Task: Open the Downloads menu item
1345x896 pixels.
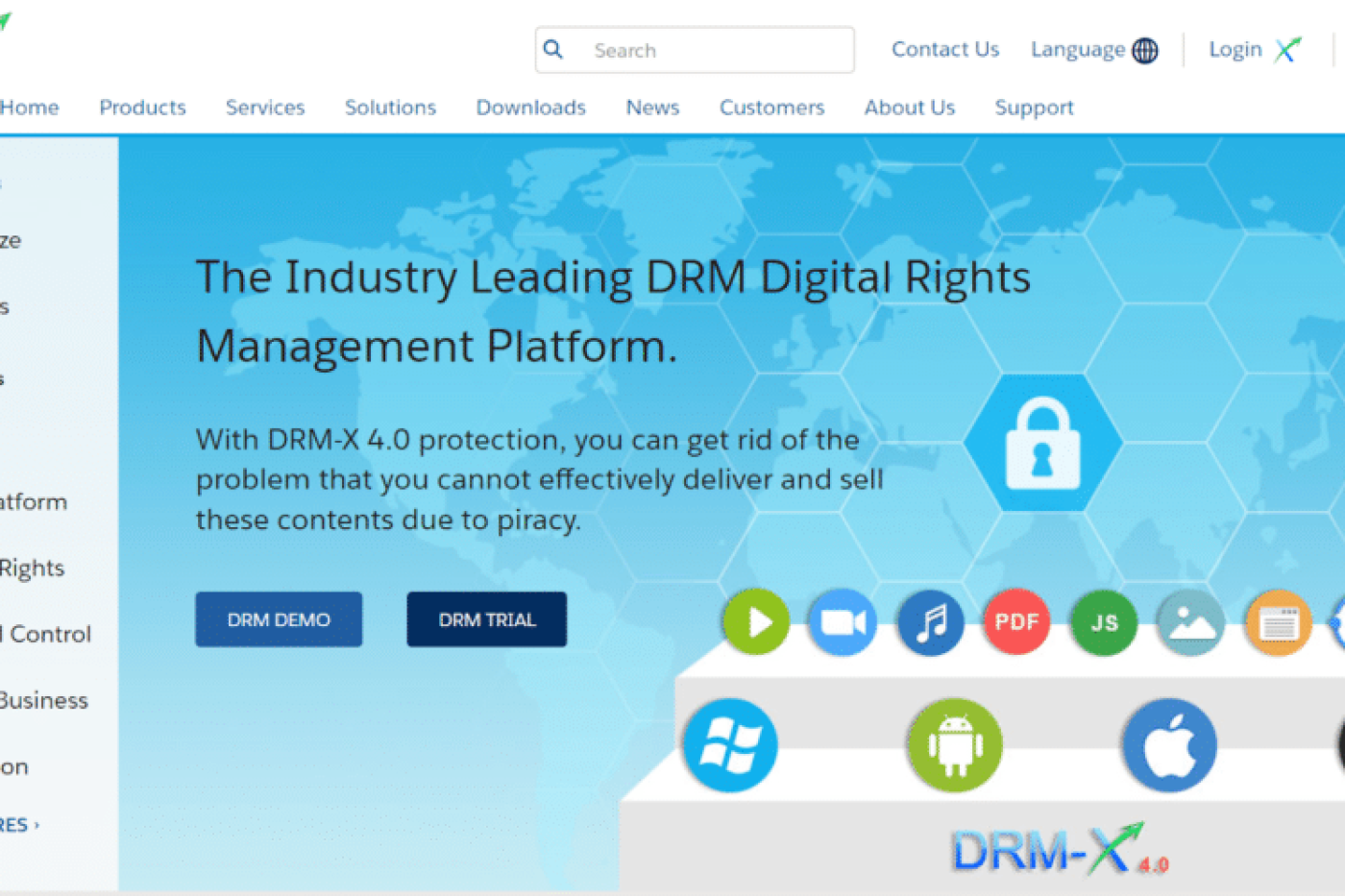Action: click(x=530, y=108)
